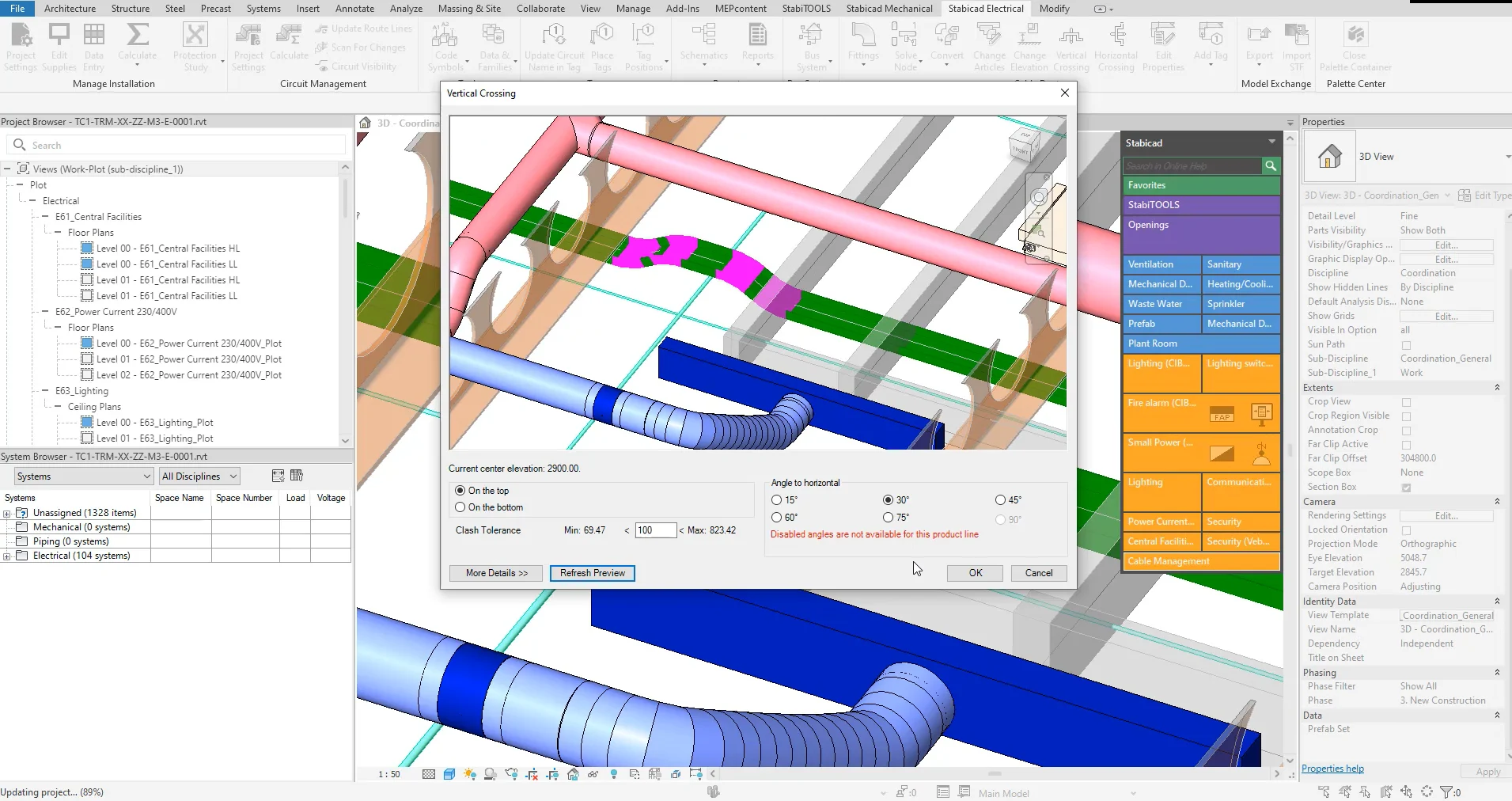This screenshot has width=1512, height=801.
Task: Switch to the Analyze ribbon tab
Action: [x=406, y=9]
